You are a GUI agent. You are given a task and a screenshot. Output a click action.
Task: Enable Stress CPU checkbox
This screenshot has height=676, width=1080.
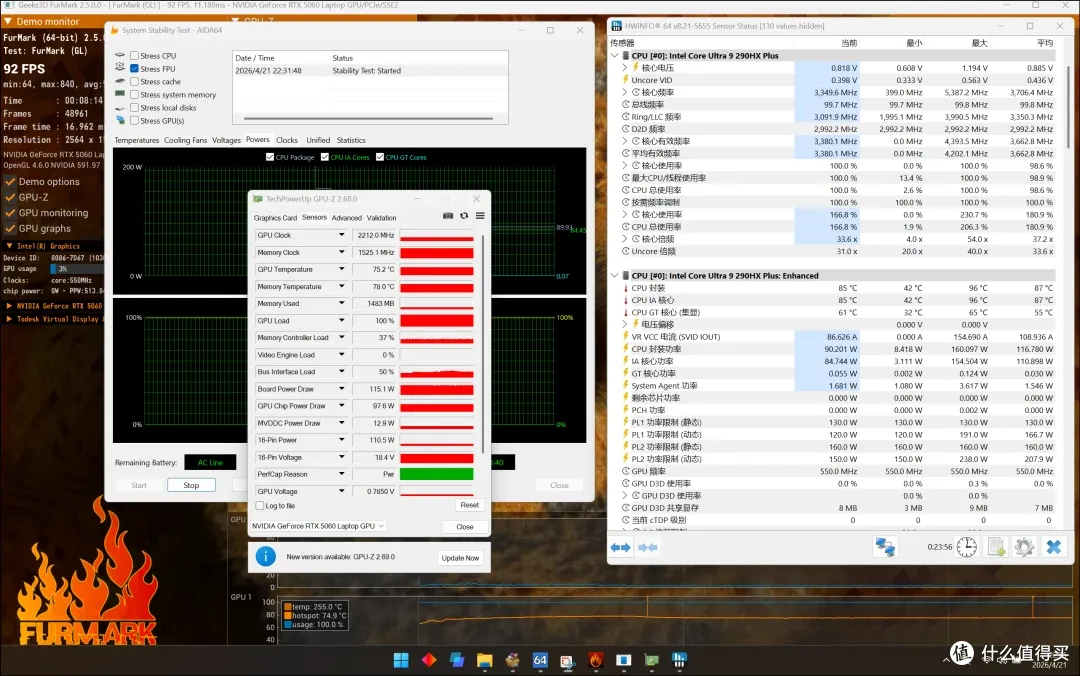[x=134, y=56]
